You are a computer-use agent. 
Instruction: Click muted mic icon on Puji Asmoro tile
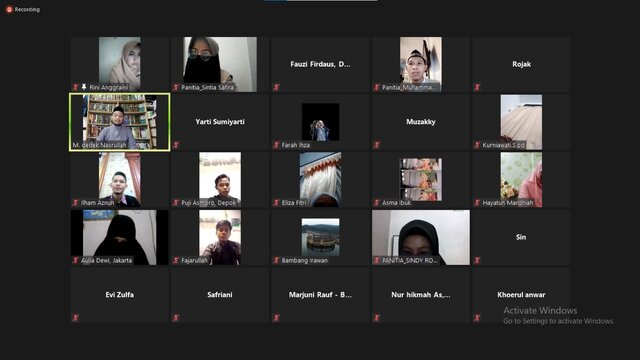(x=176, y=202)
